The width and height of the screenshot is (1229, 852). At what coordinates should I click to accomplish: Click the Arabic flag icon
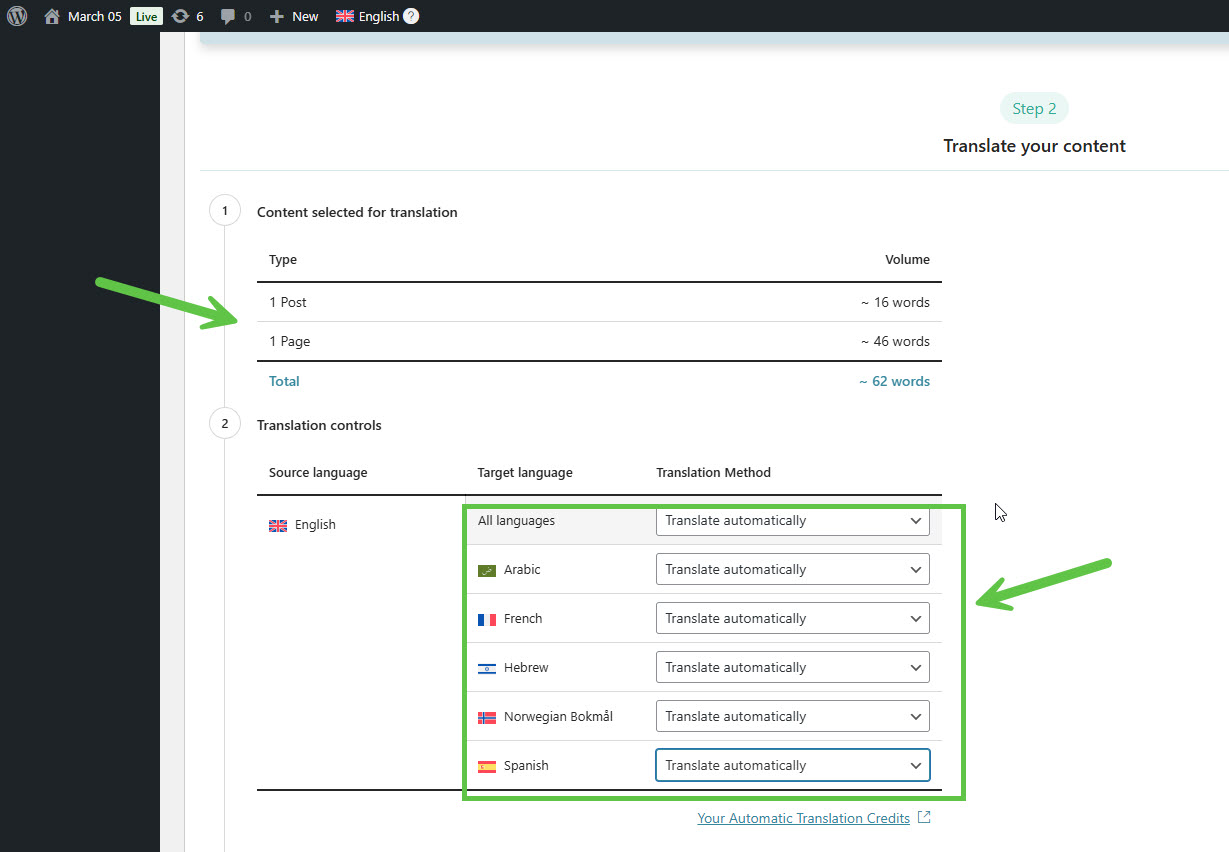coord(487,570)
